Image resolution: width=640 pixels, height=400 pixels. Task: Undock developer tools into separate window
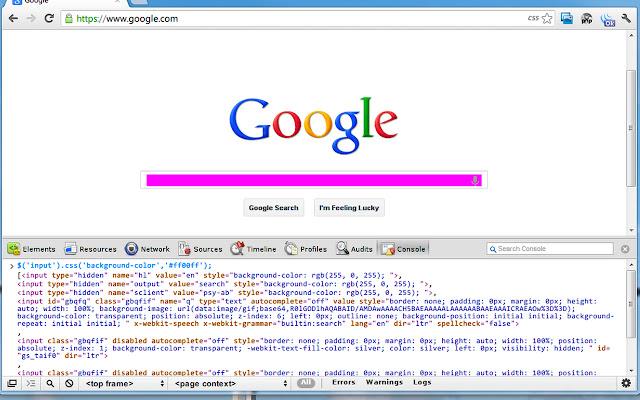point(12,383)
